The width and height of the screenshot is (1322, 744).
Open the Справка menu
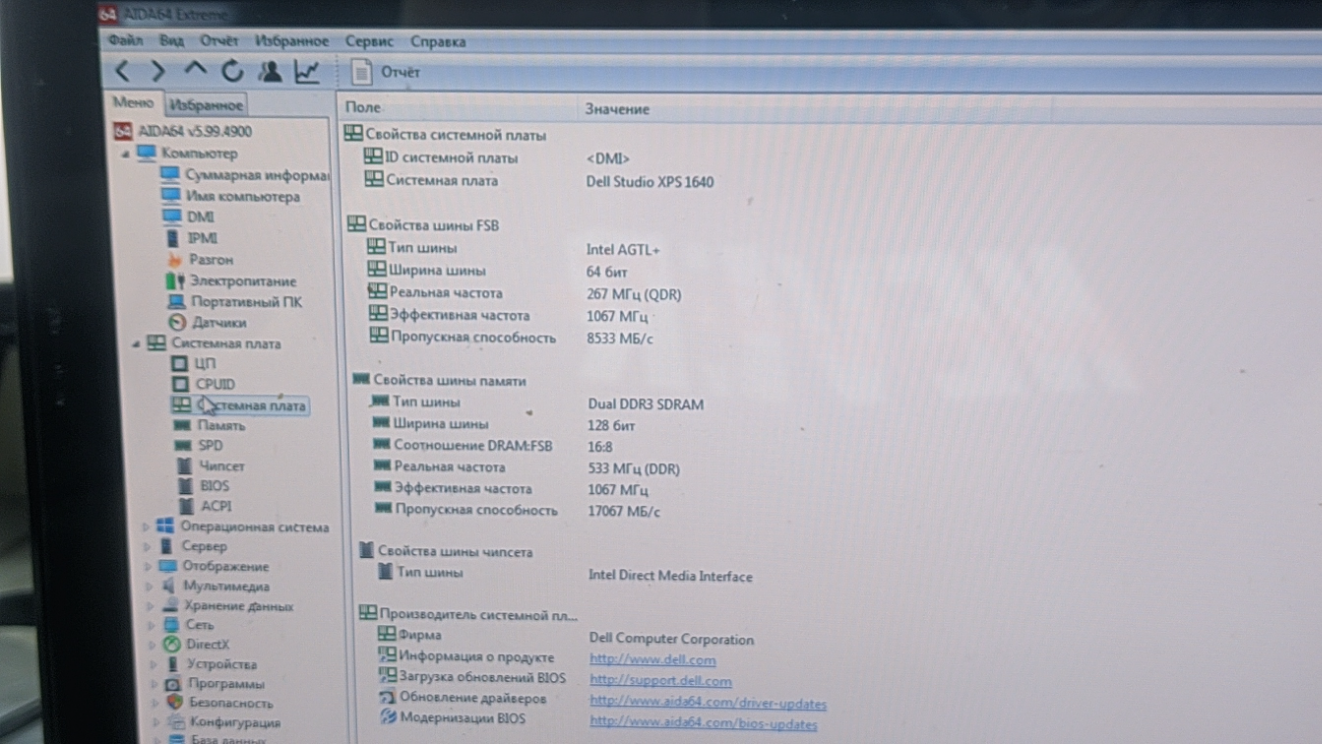[438, 42]
